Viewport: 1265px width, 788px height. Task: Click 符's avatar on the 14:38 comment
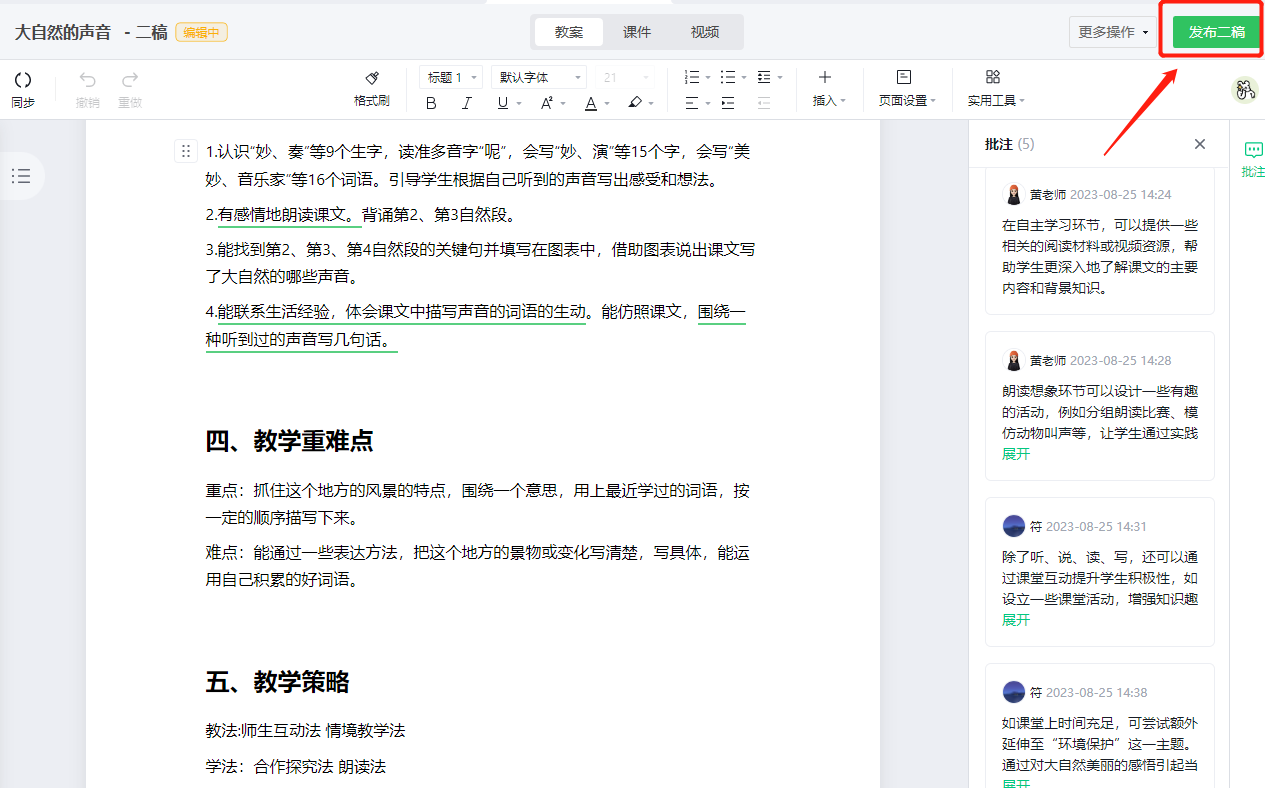1013,692
